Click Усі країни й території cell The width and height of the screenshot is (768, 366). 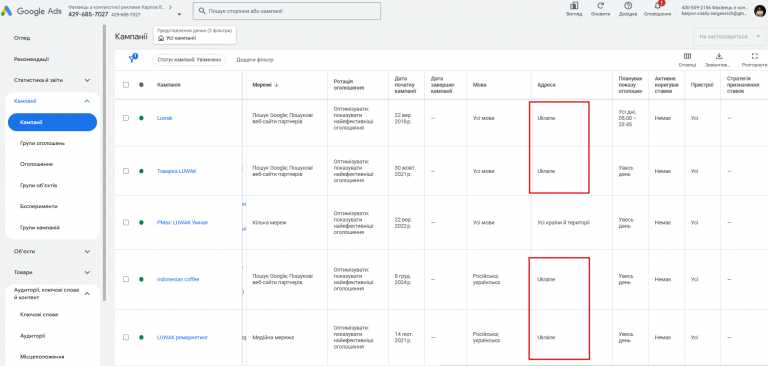[563, 222]
